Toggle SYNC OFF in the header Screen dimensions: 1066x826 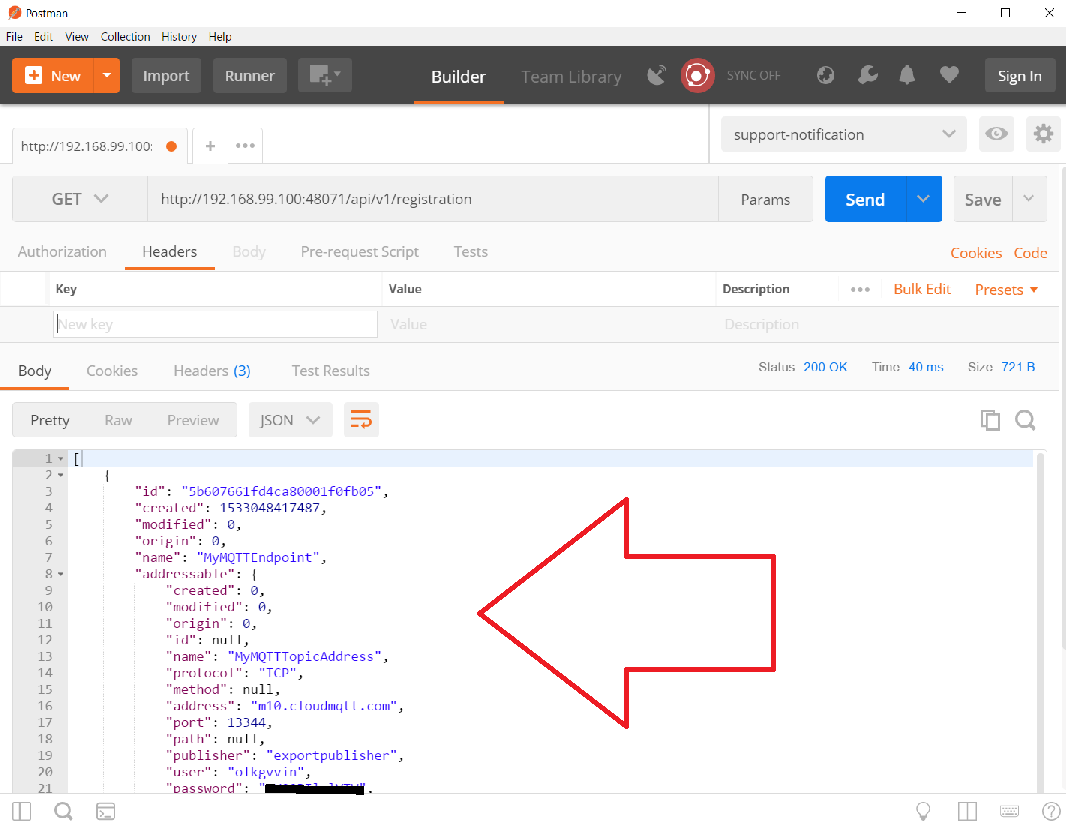pyautogui.click(x=753, y=75)
